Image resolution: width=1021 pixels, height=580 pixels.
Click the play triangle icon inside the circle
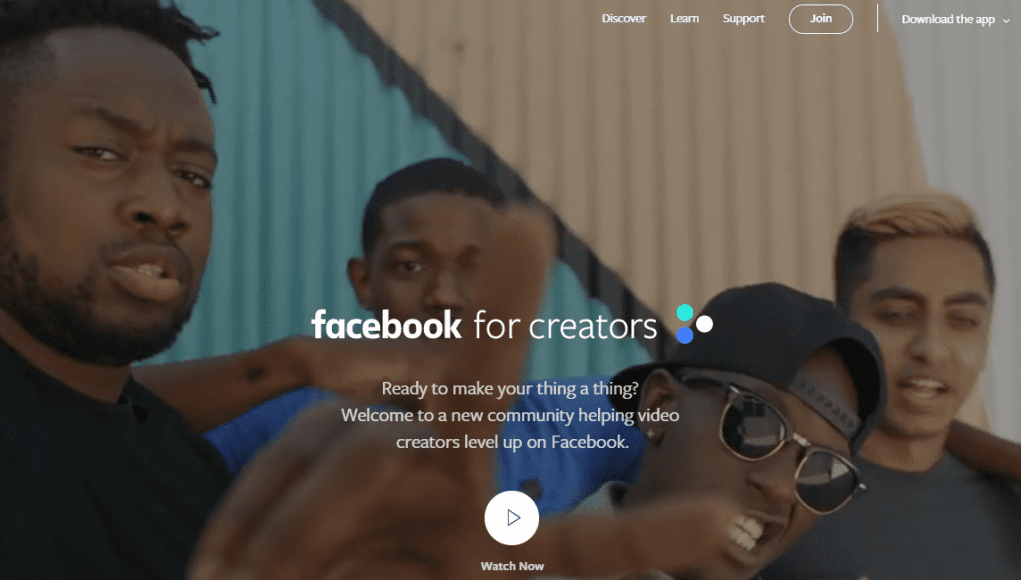click(514, 518)
